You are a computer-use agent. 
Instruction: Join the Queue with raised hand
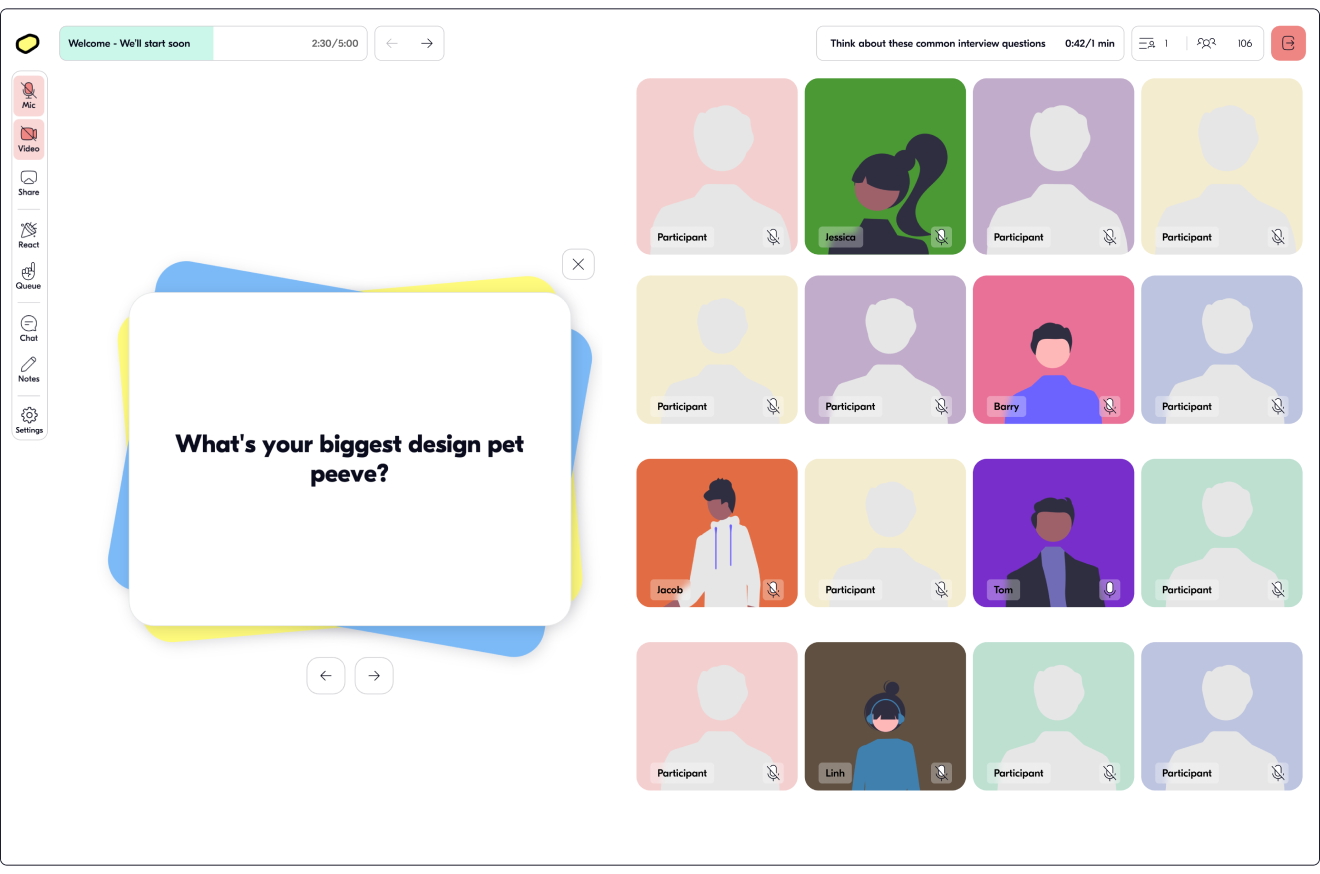[29, 276]
